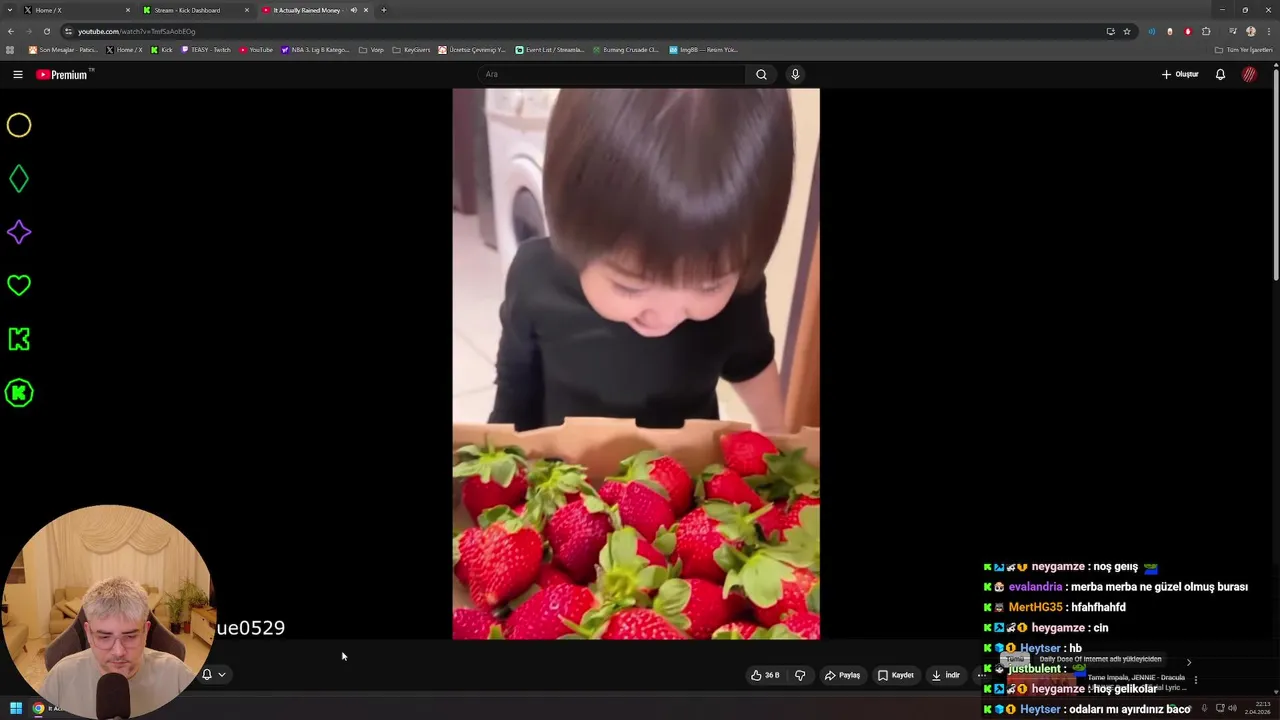This screenshot has width=1280, height=720.
Task: Open the Oluştur create menu
Action: [1180, 74]
